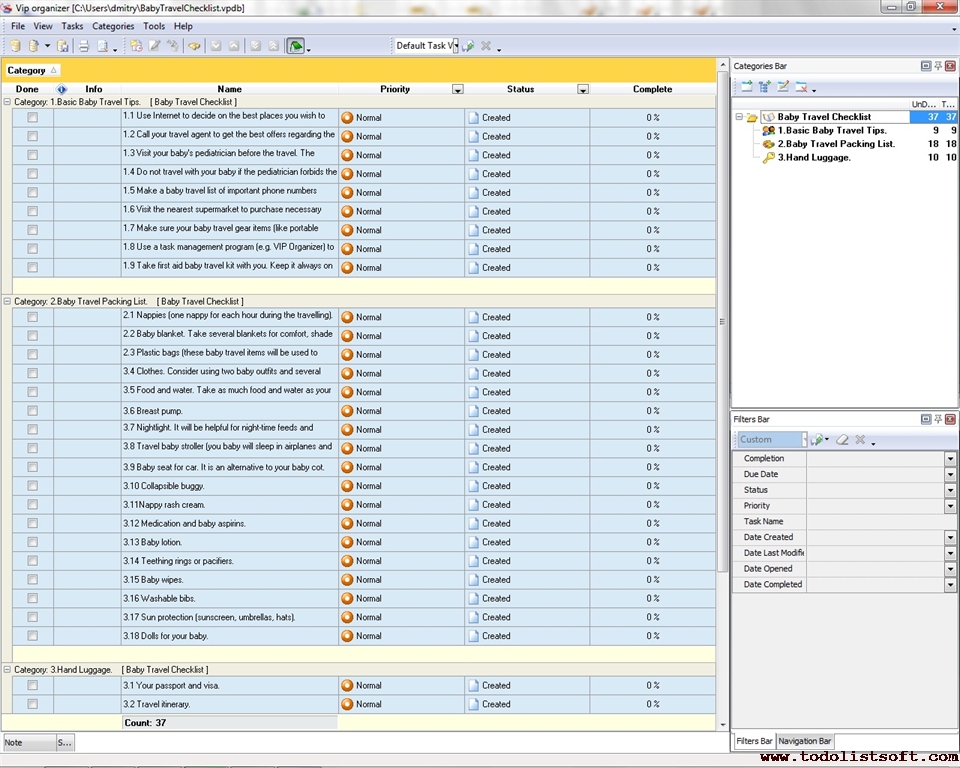Click the add category icon in Categories Bar
This screenshot has height=768, width=960.
[x=746, y=87]
